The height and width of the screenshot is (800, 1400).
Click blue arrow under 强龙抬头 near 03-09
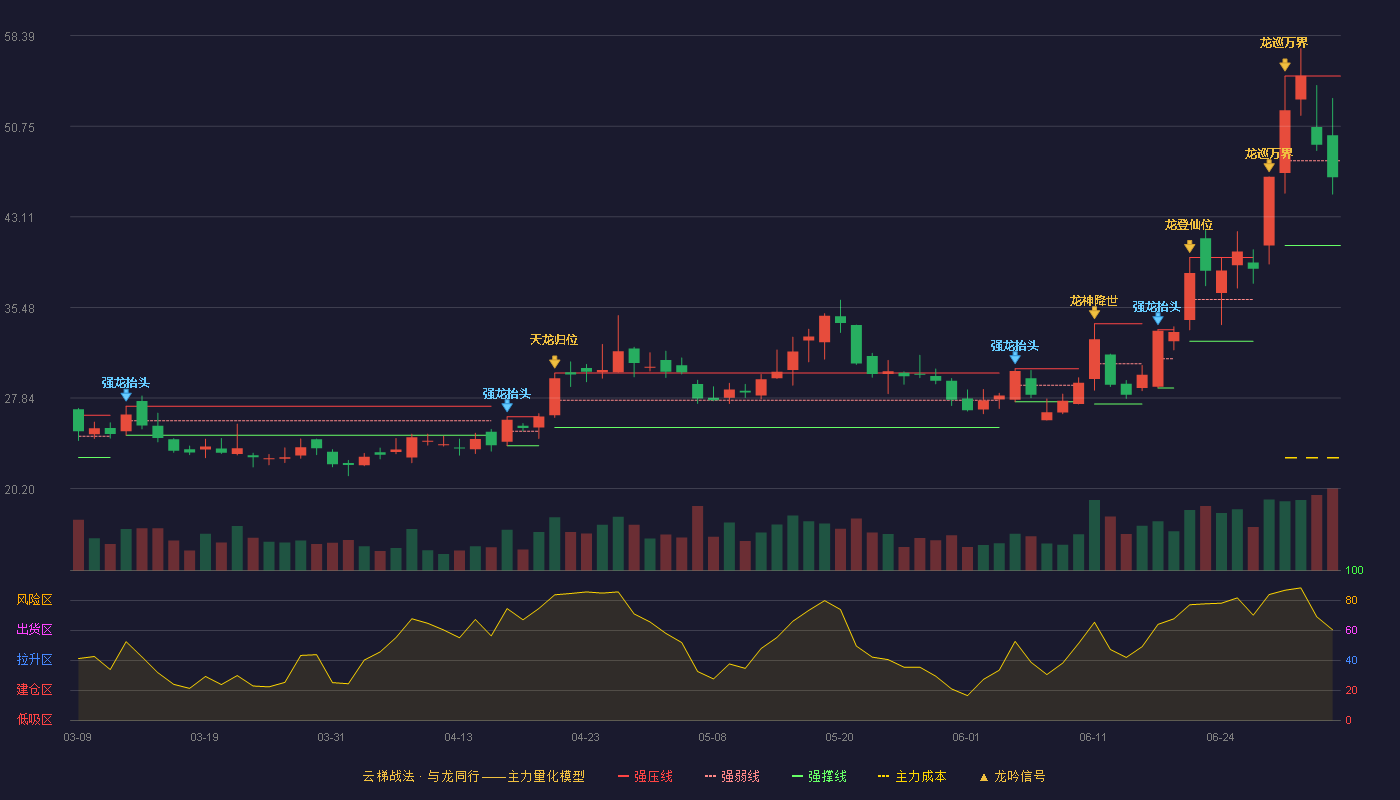pyautogui.click(x=126, y=395)
